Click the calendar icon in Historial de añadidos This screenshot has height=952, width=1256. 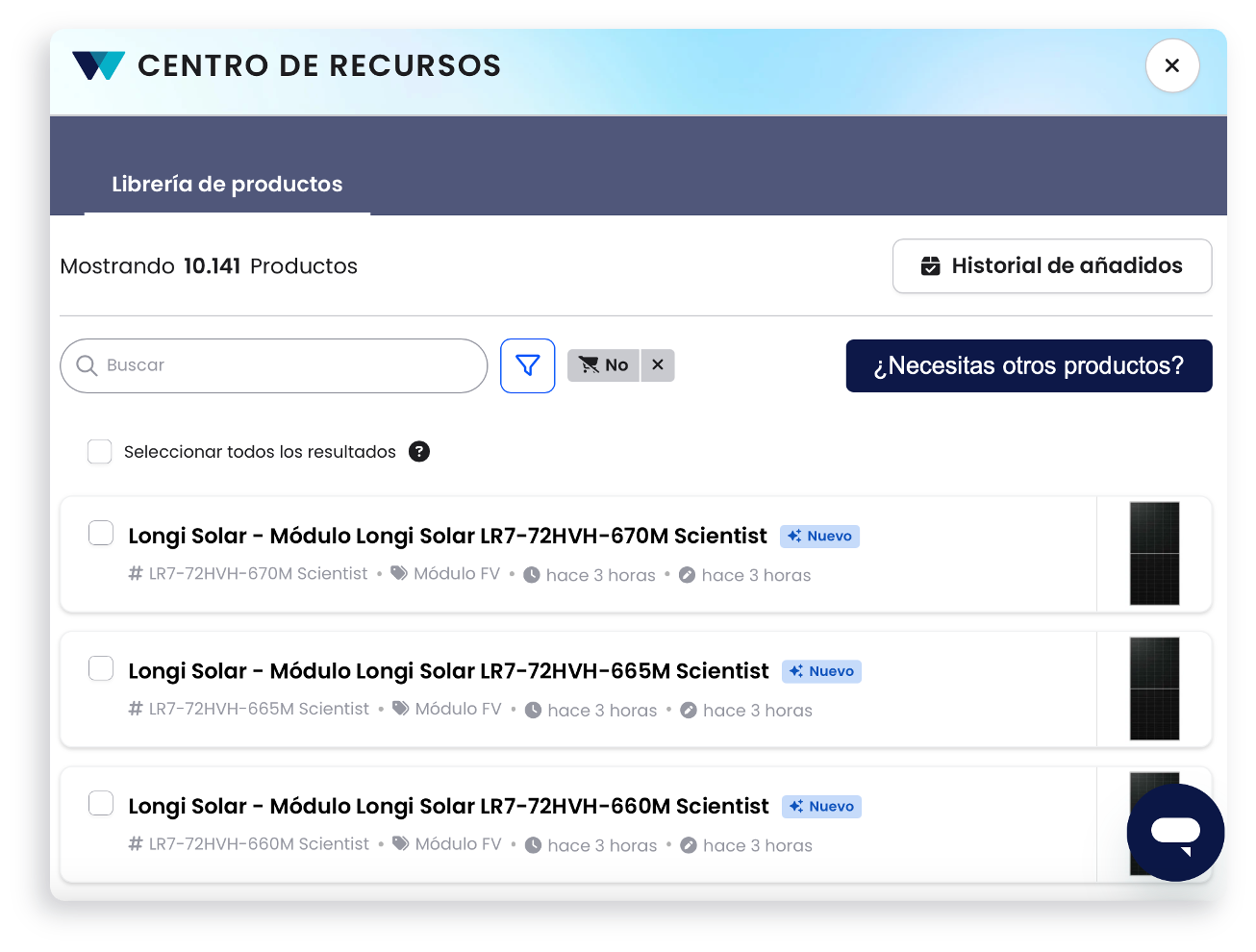930,266
